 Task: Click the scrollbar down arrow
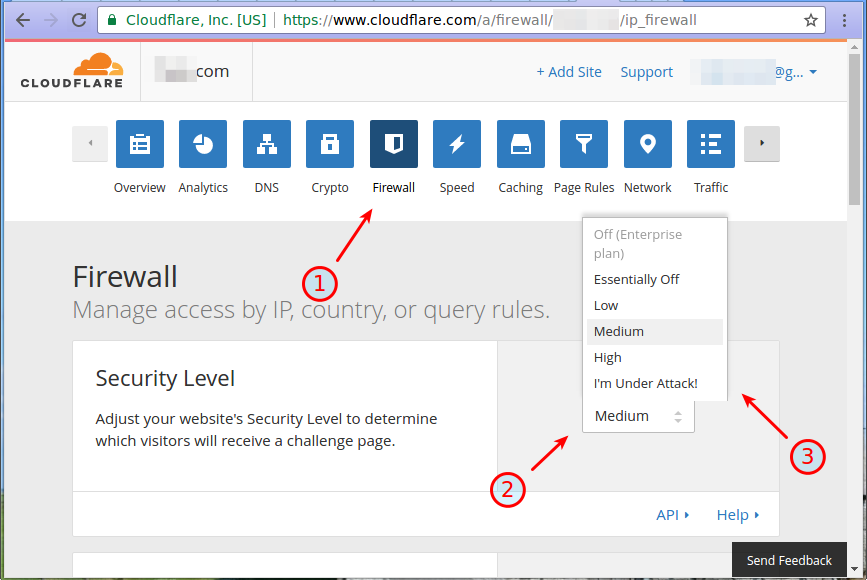coord(854,569)
